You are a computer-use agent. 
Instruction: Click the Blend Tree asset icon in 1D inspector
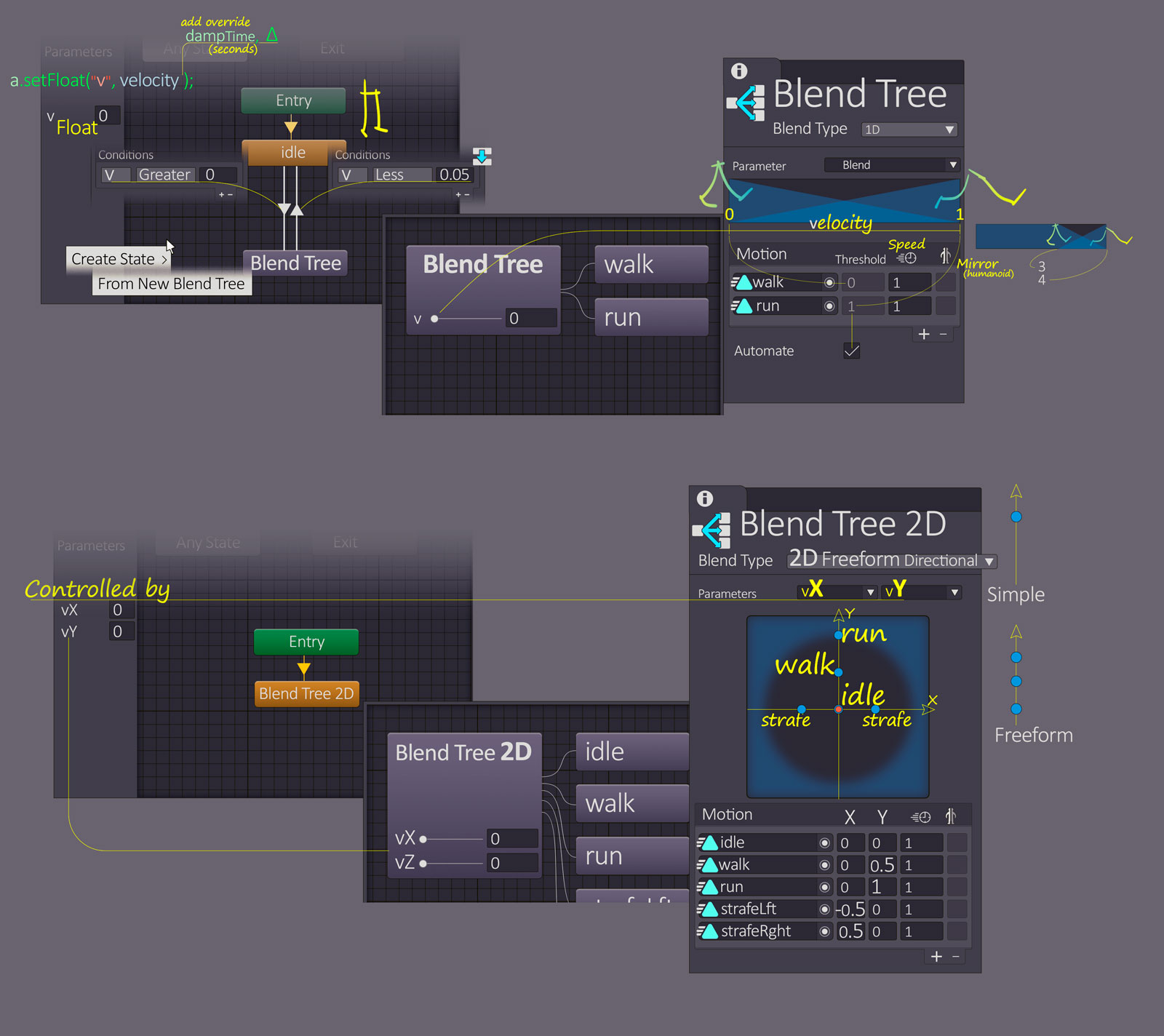(x=746, y=103)
